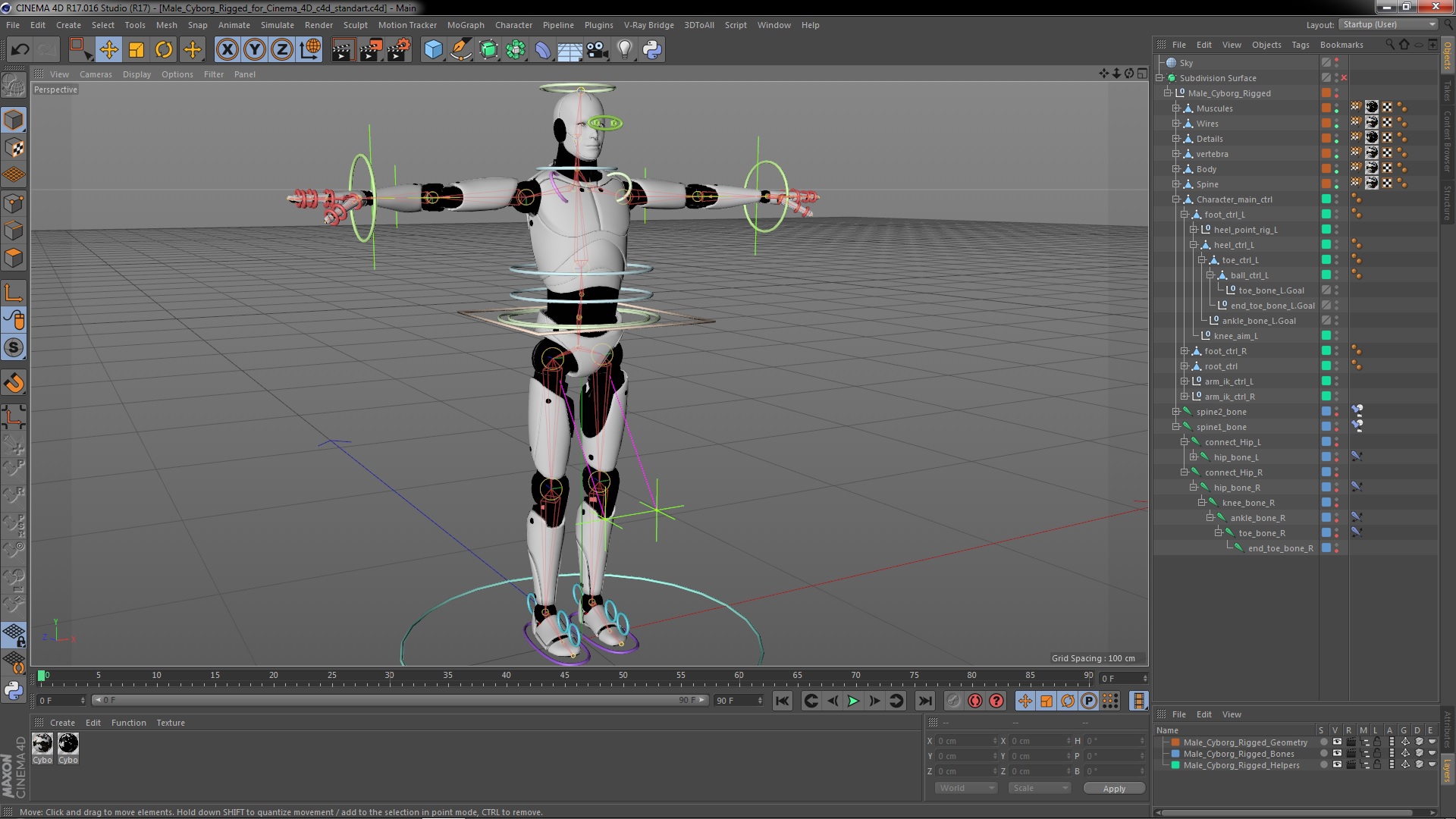Click the green subdivision generator icon
The image size is (1456, 819).
click(488, 50)
